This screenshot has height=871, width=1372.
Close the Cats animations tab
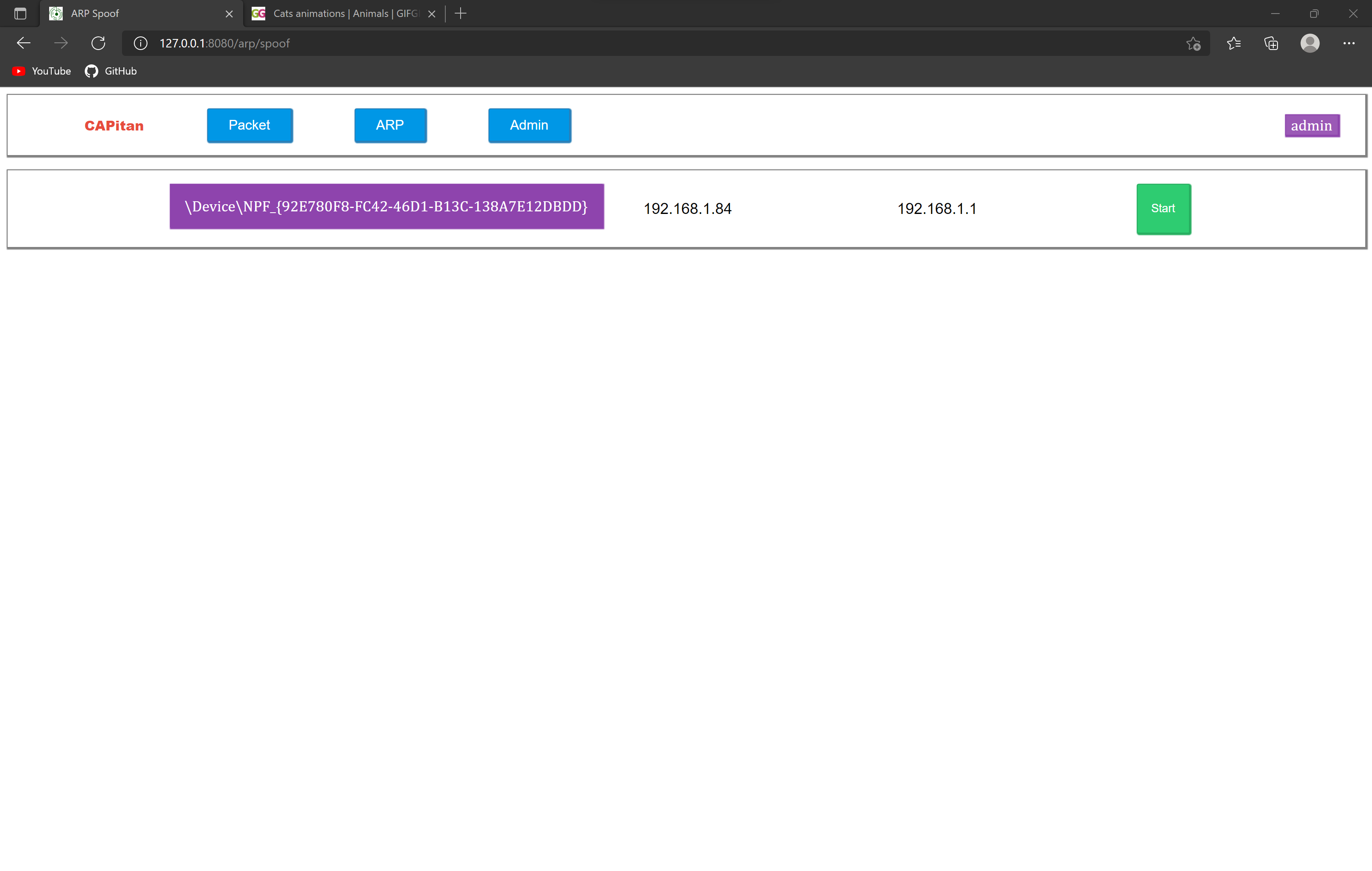[x=432, y=14]
